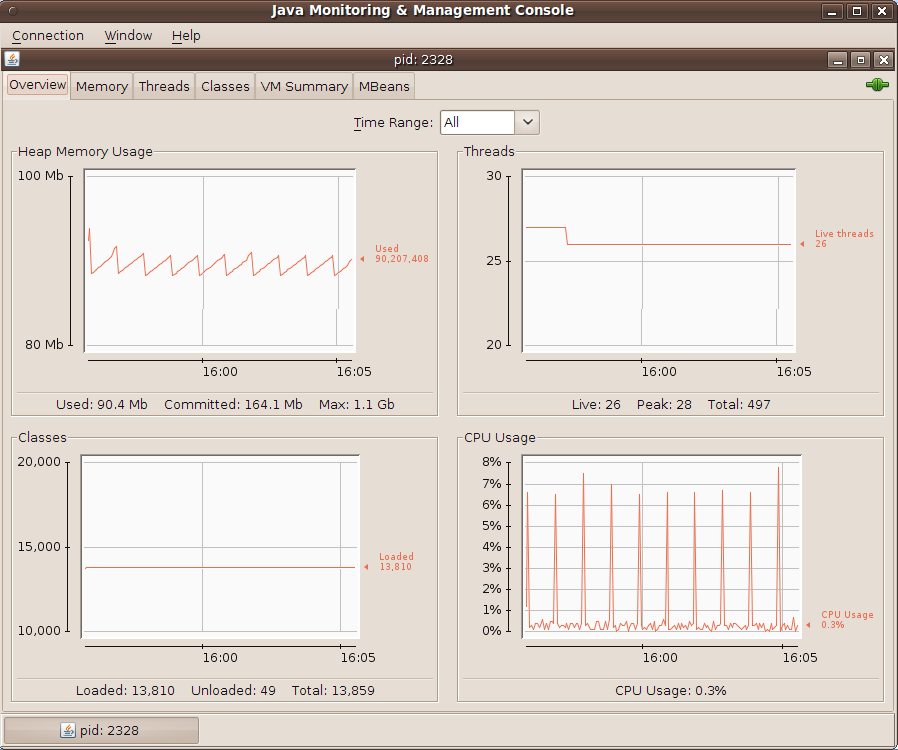Click the 'Used 90,207,408' heap legend

(x=401, y=254)
